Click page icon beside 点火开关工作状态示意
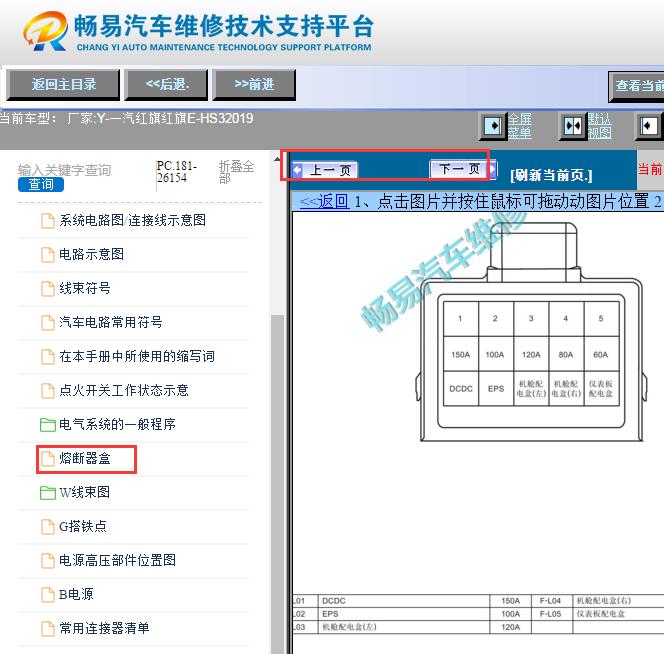Image resolution: width=664 pixels, height=654 pixels. [x=47, y=391]
